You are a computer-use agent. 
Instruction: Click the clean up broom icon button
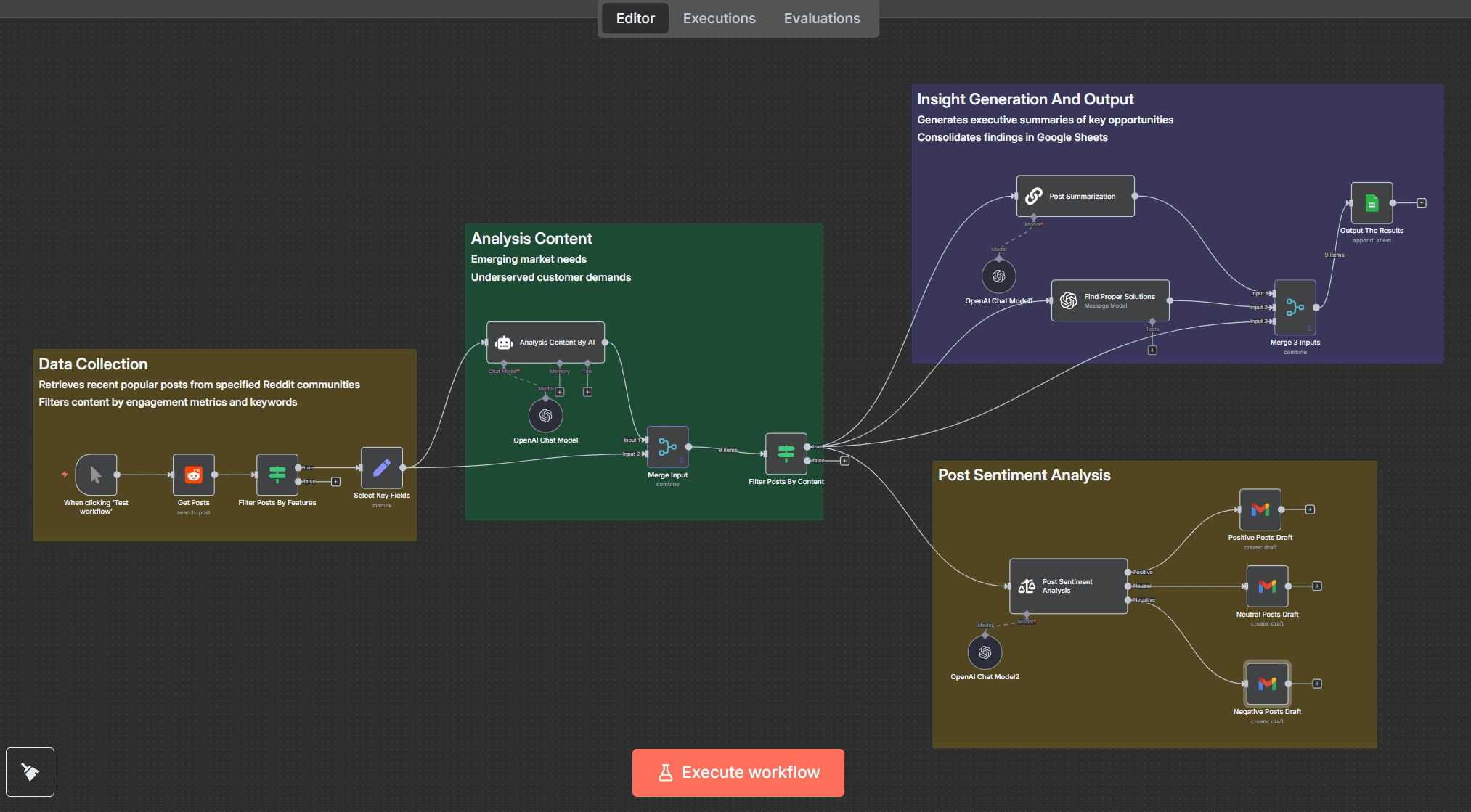tap(30, 771)
